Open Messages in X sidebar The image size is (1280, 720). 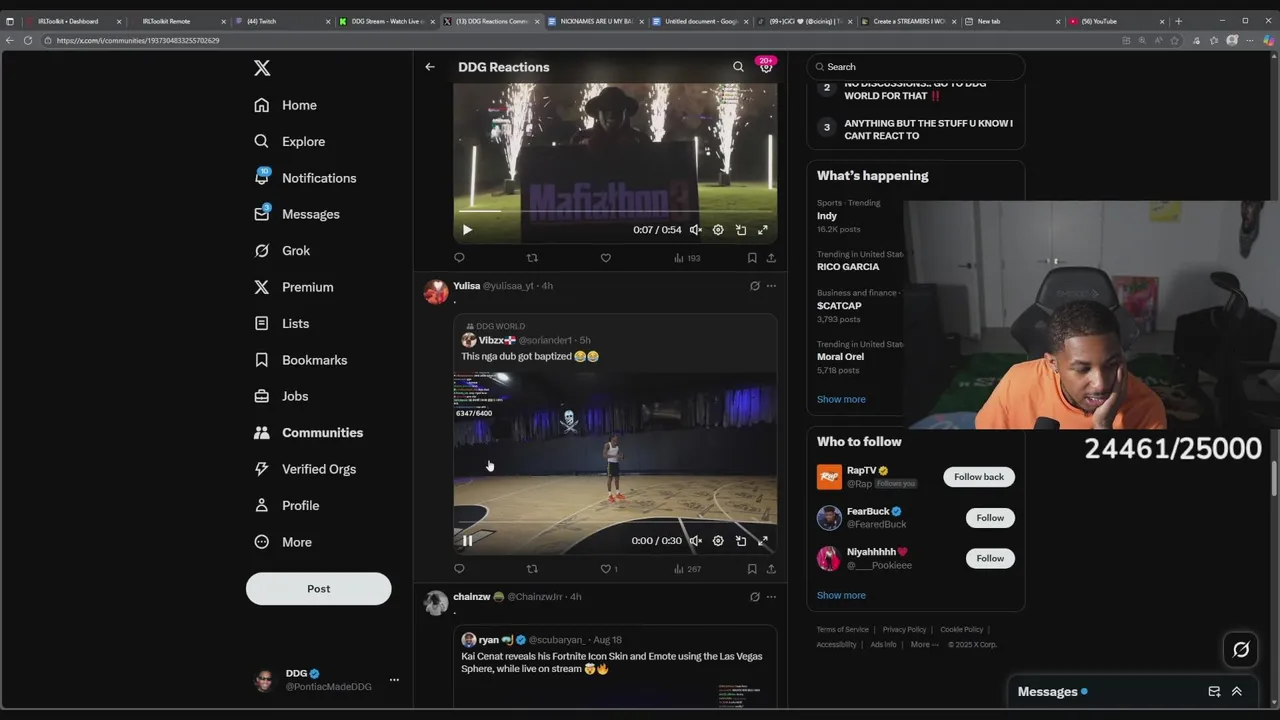click(297, 214)
